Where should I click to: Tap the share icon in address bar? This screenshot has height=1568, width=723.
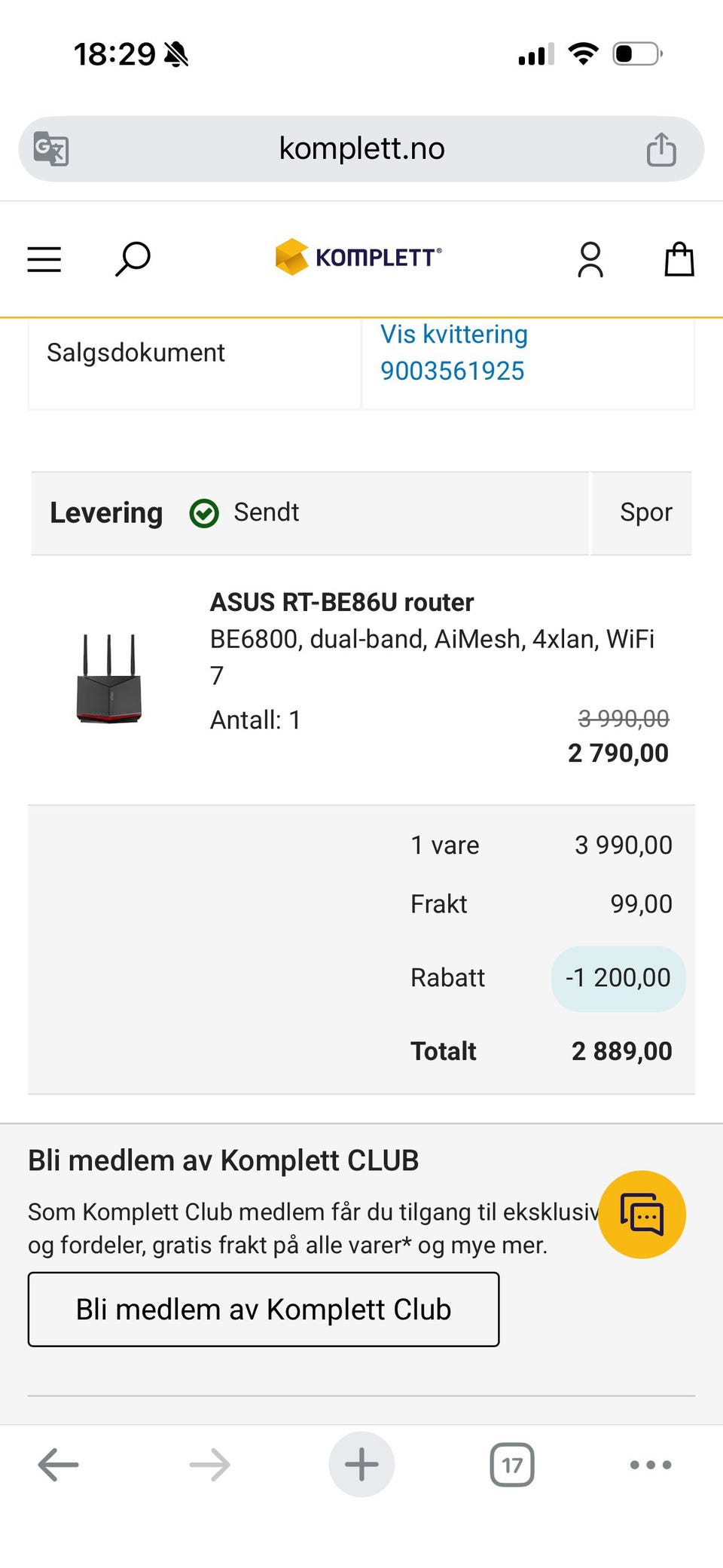pyautogui.click(x=661, y=148)
